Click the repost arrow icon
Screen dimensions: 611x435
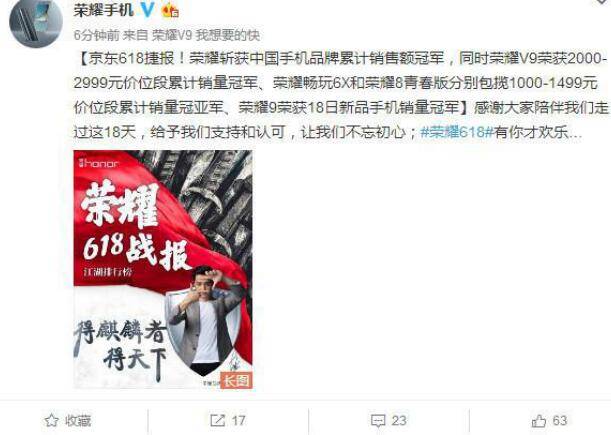click(x=217, y=420)
